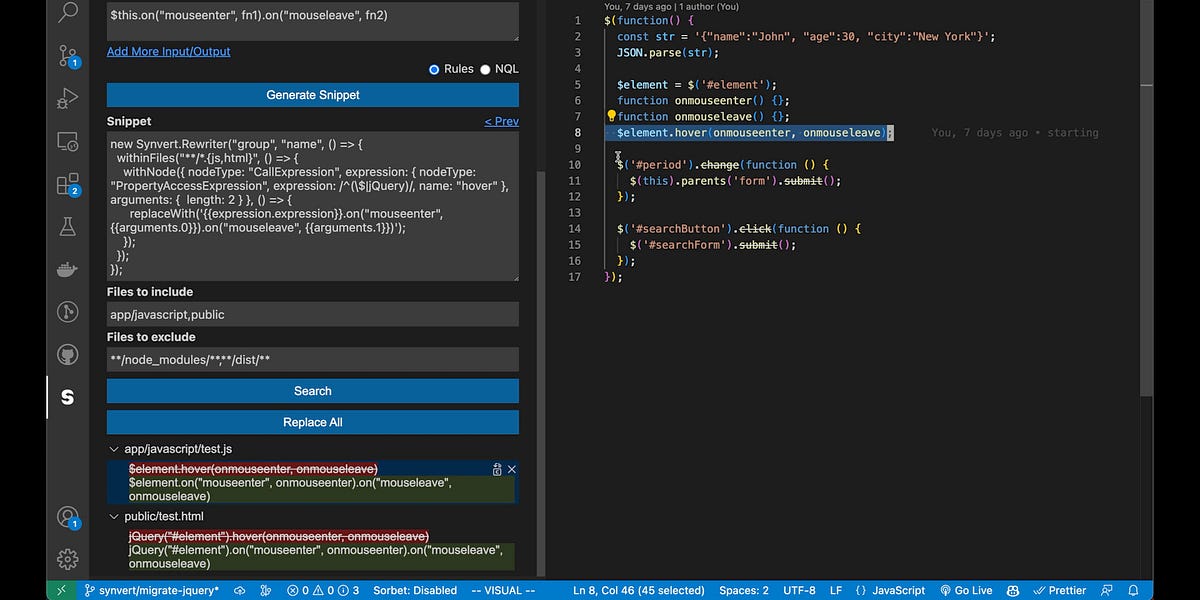Image resolution: width=1200 pixels, height=600 pixels.
Task: Collapse the public/test.html results
Action: [x=115, y=516]
